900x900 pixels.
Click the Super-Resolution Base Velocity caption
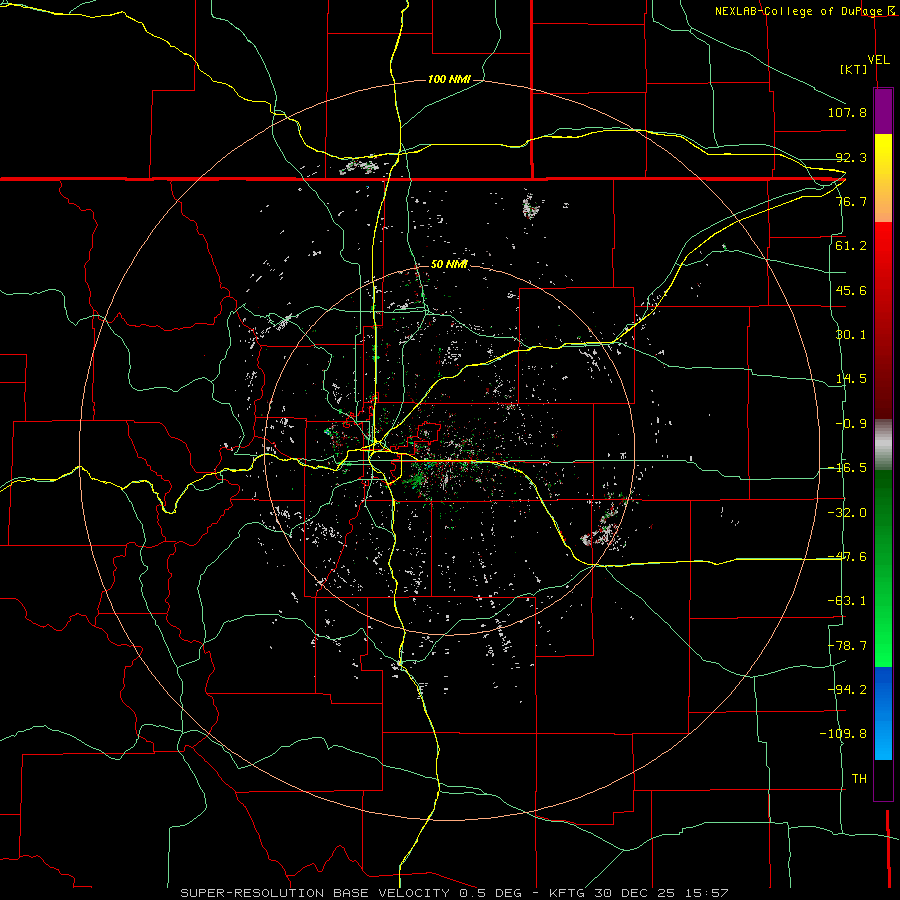coord(454,893)
